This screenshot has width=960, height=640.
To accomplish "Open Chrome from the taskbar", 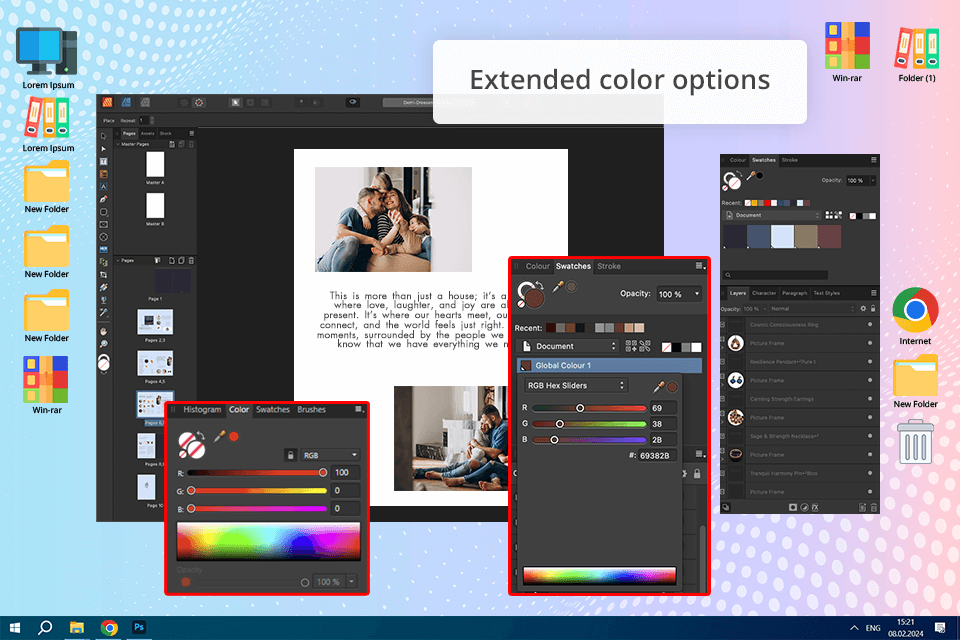I will (x=110, y=627).
